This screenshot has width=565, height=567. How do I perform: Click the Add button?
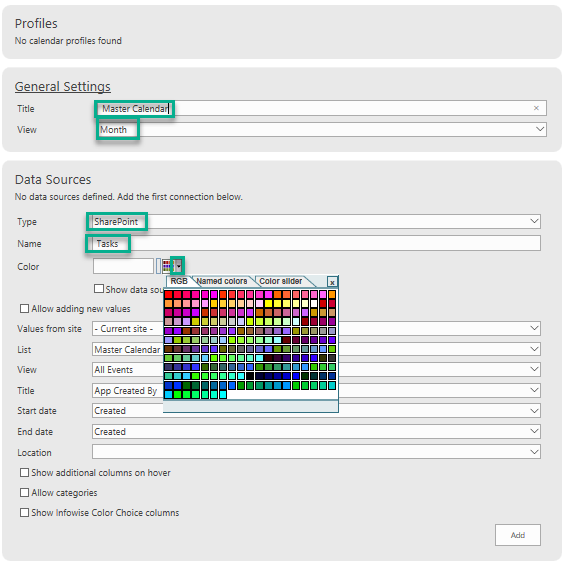(518, 535)
